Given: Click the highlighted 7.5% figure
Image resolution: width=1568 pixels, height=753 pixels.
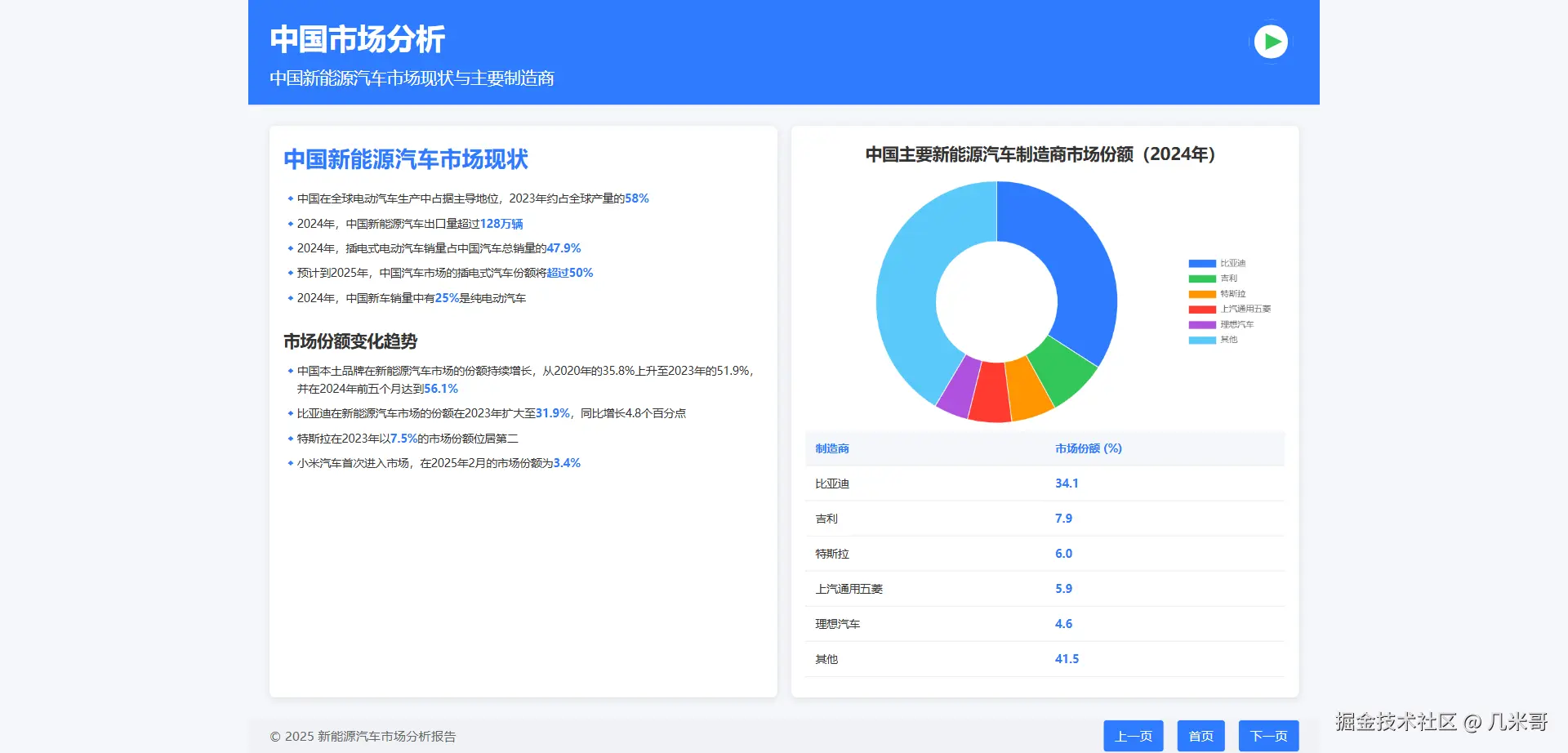Looking at the screenshot, I should pos(403,439).
